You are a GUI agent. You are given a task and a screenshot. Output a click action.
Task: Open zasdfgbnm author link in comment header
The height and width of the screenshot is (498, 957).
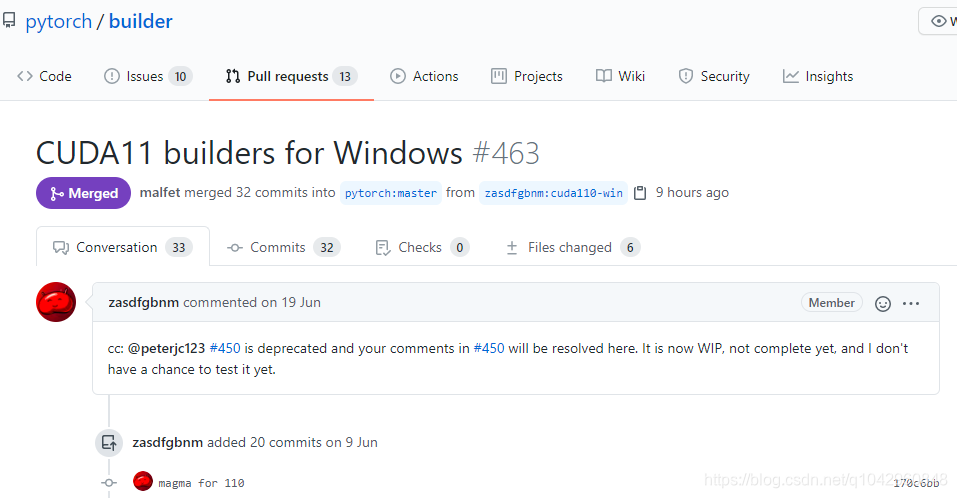pos(143,302)
